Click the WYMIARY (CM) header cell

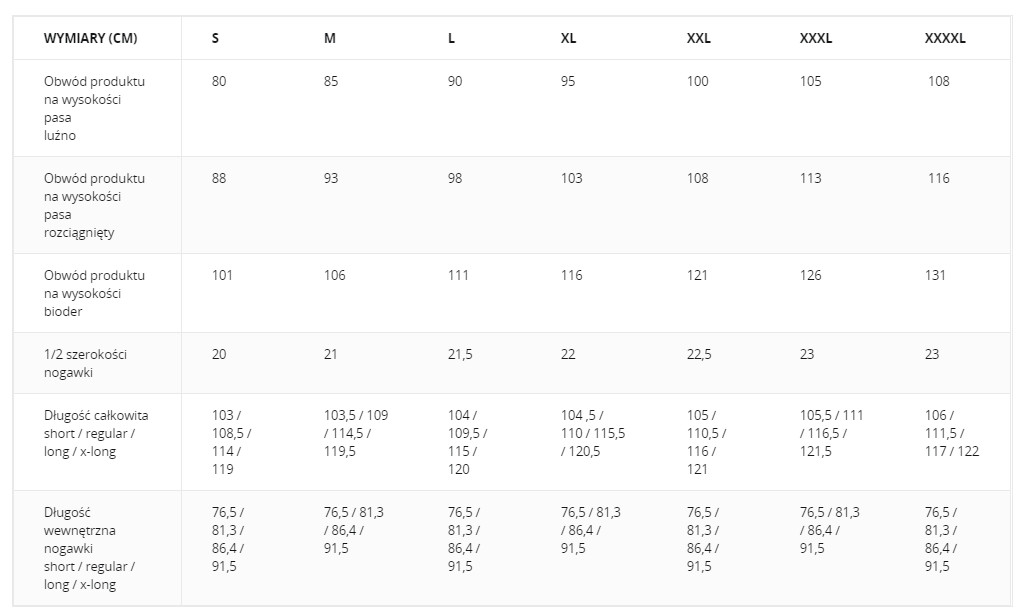pos(91,39)
